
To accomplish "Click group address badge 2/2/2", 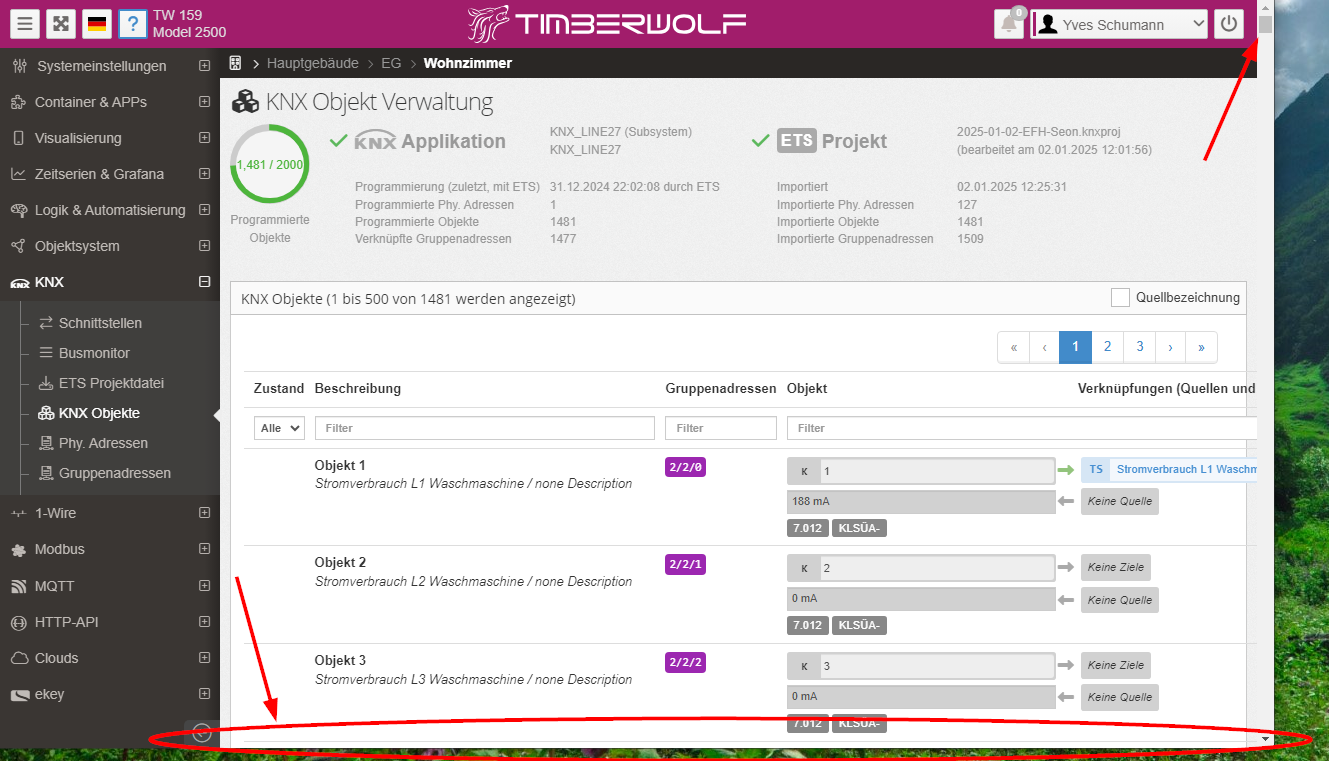I will point(685,663).
